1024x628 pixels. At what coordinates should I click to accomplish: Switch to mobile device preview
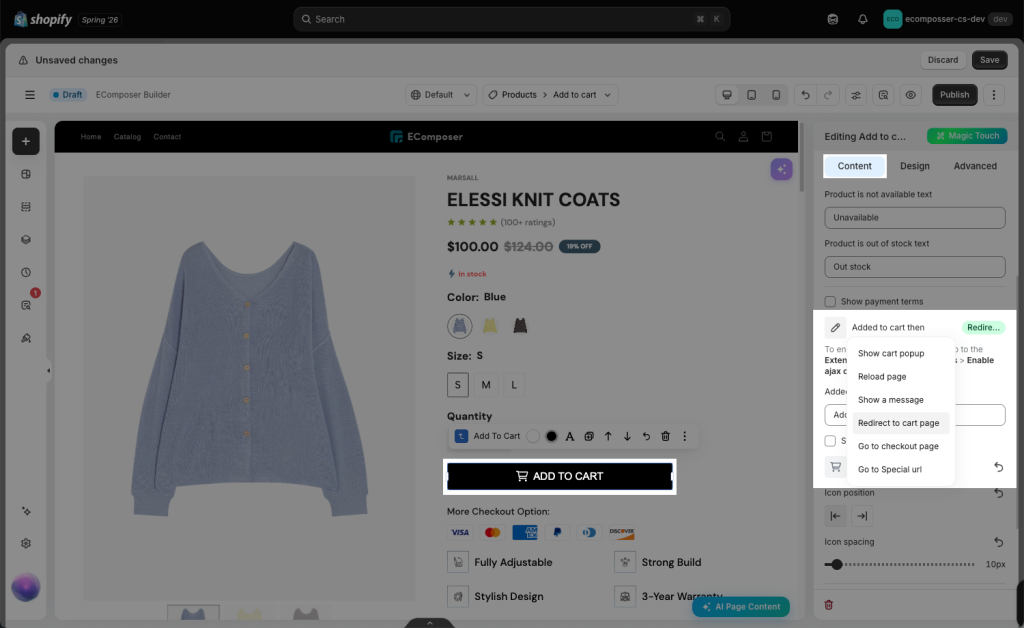click(776, 95)
